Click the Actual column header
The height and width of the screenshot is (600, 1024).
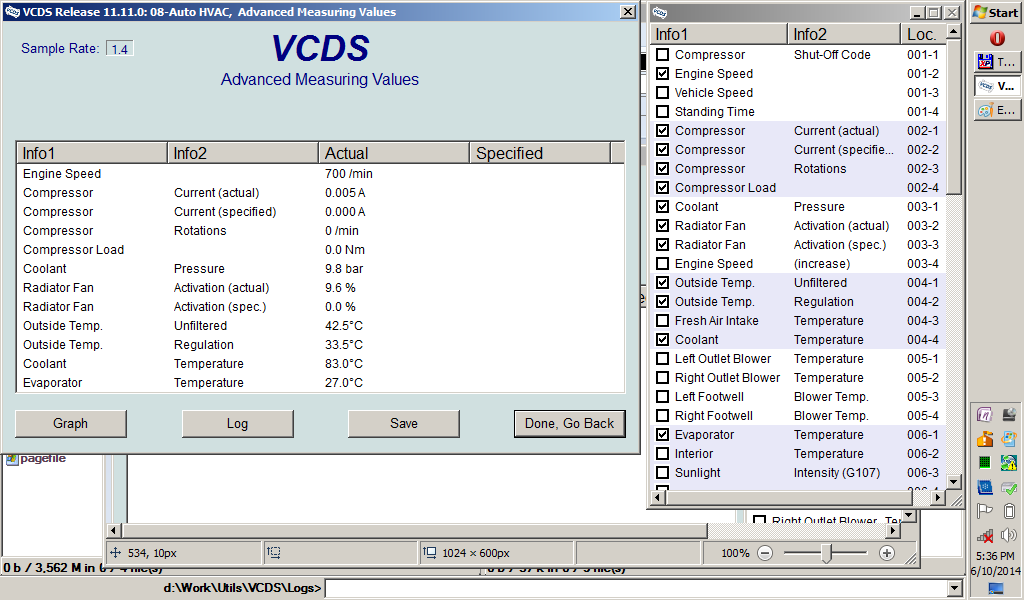pyautogui.click(x=394, y=153)
